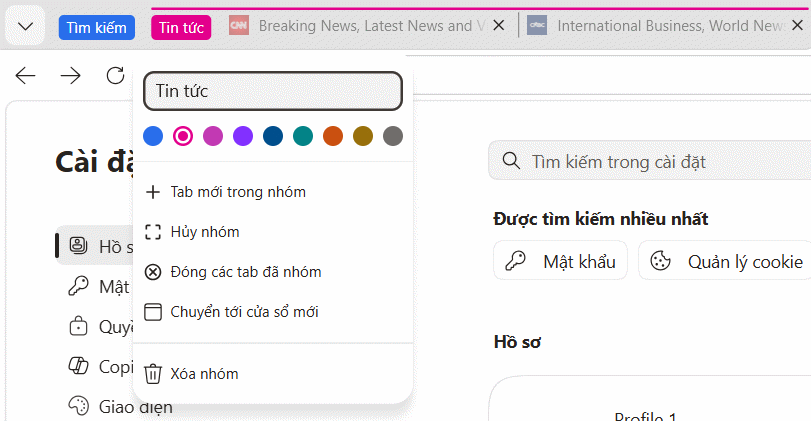Click the profile icon in sidebar
The width and height of the screenshot is (811, 421).
pyautogui.click(x=78, y=245)
